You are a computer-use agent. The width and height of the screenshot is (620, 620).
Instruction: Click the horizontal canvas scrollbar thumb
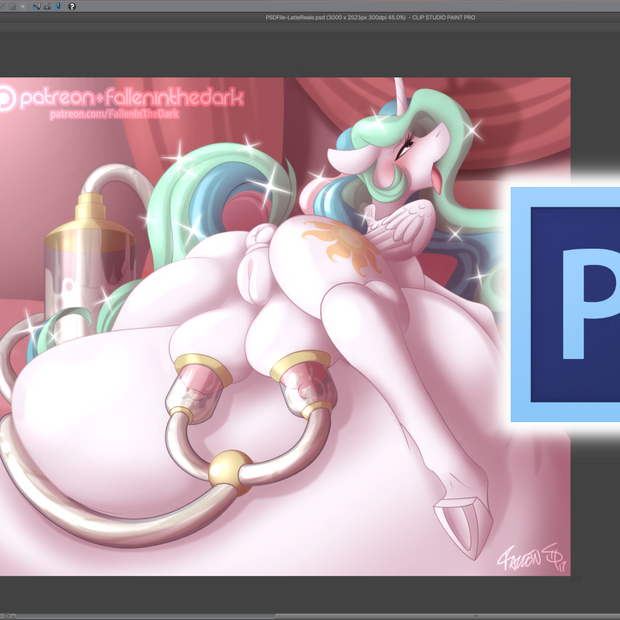[x=447, y=616]
